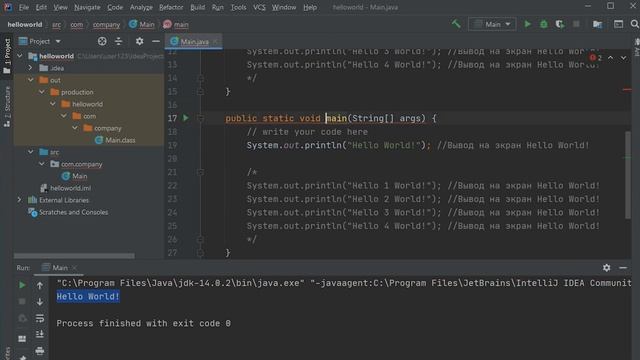Click the down arrow in Run panel

click(x=40, y=302)
